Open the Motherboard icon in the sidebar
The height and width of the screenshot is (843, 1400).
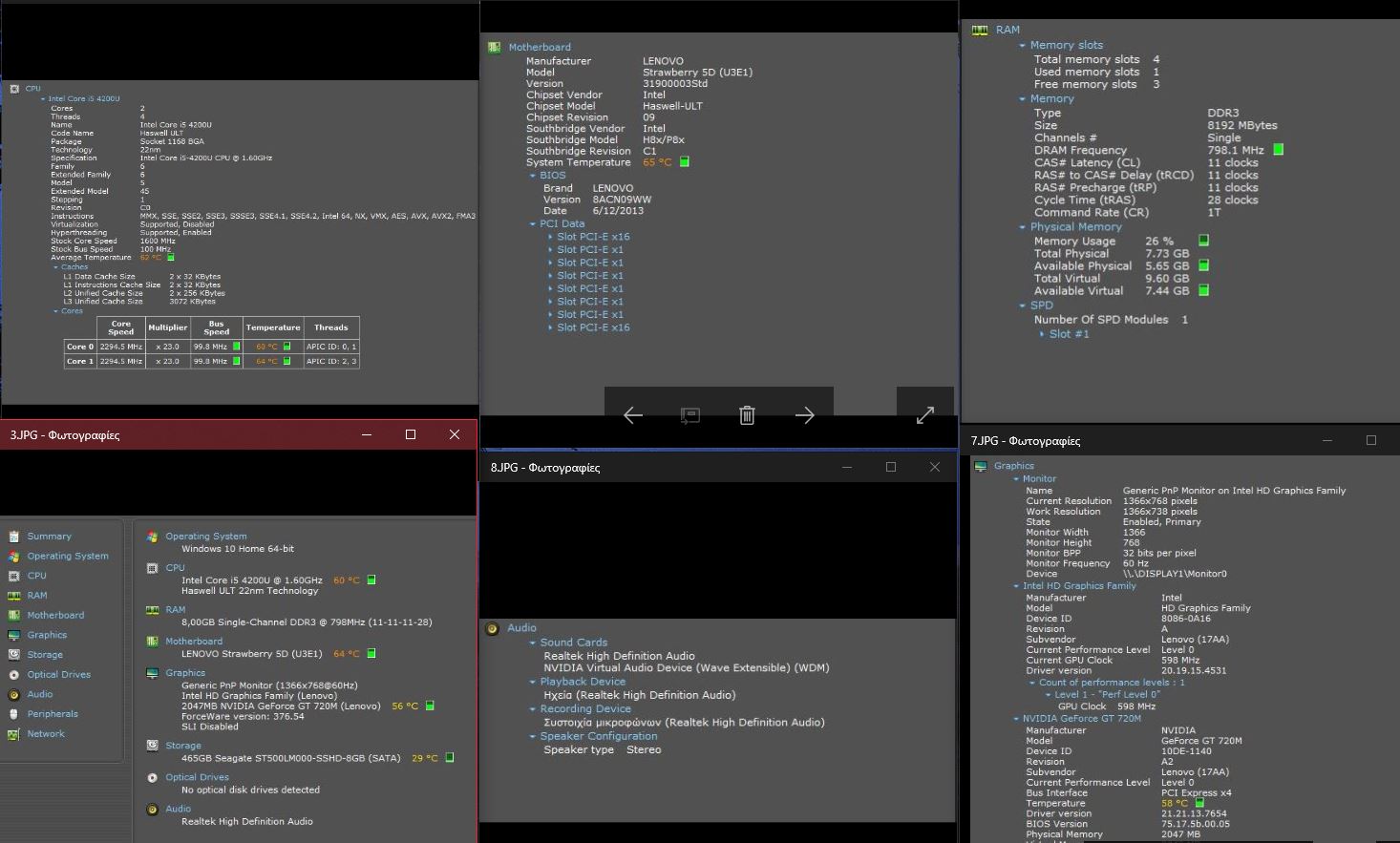click(13, 616)
